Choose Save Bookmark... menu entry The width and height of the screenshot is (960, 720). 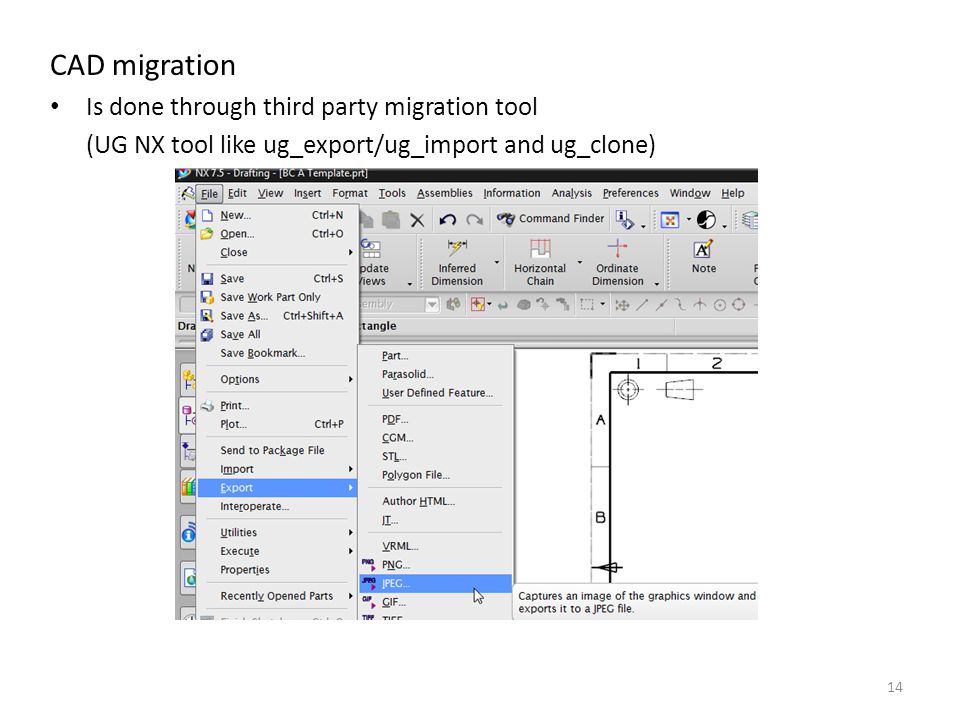pos(263,353)
